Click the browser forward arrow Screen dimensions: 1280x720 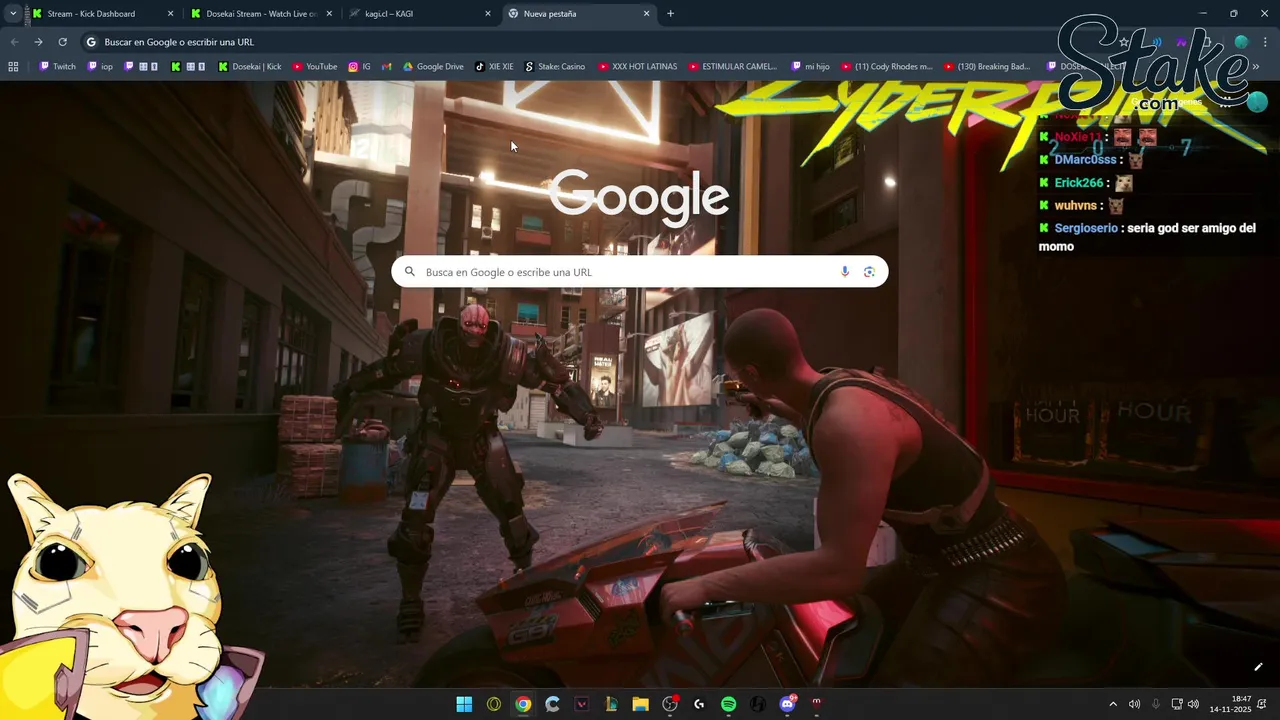click(38, 42)
